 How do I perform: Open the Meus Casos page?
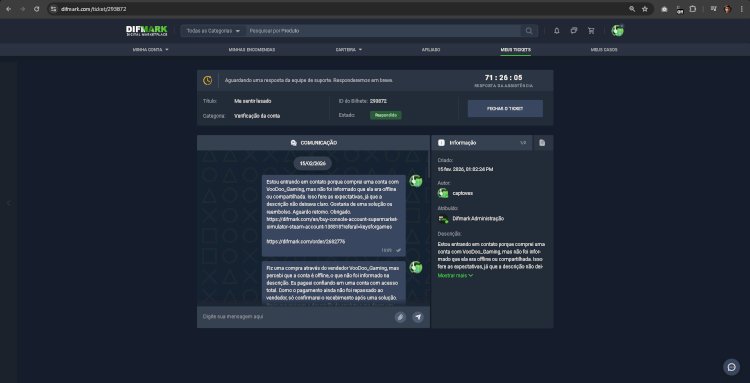pyautogui.click(x=604, y=50)
